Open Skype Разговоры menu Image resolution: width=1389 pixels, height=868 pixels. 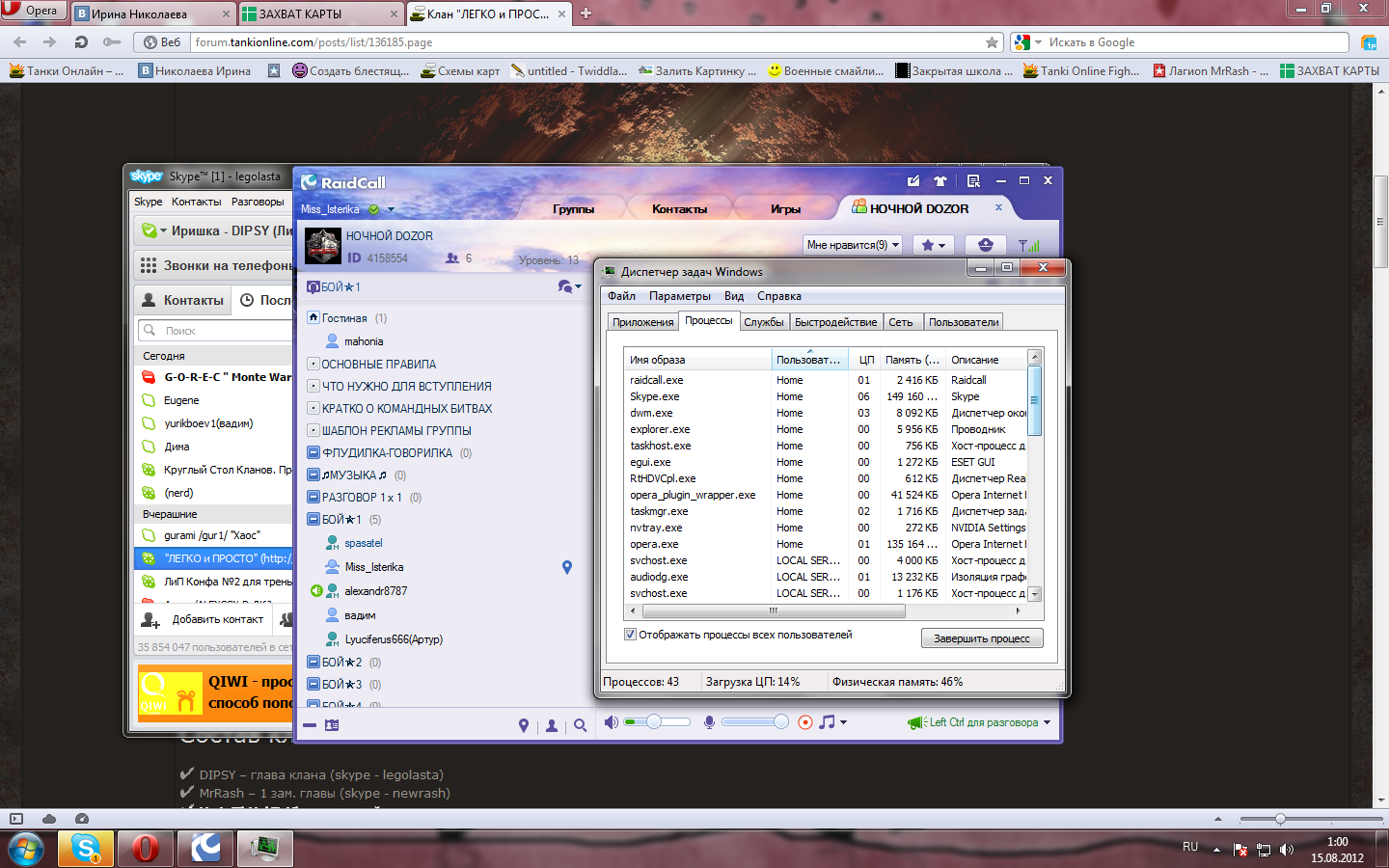pos(258,202)
